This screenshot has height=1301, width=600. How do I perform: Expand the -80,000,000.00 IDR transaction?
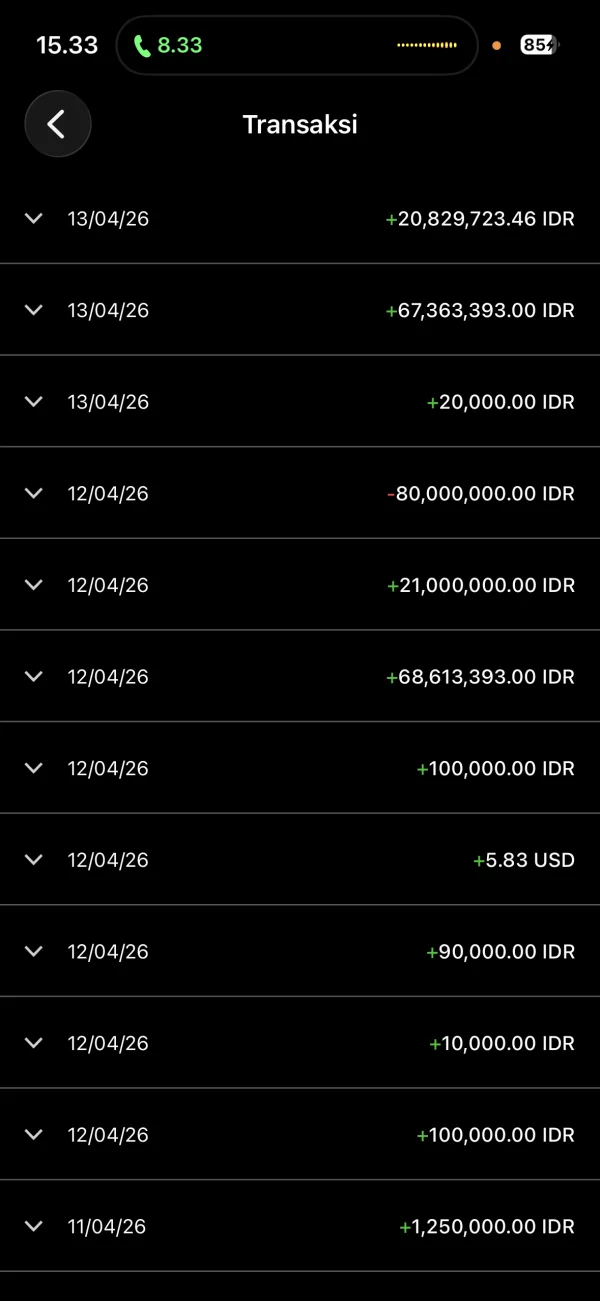[34, 493]
